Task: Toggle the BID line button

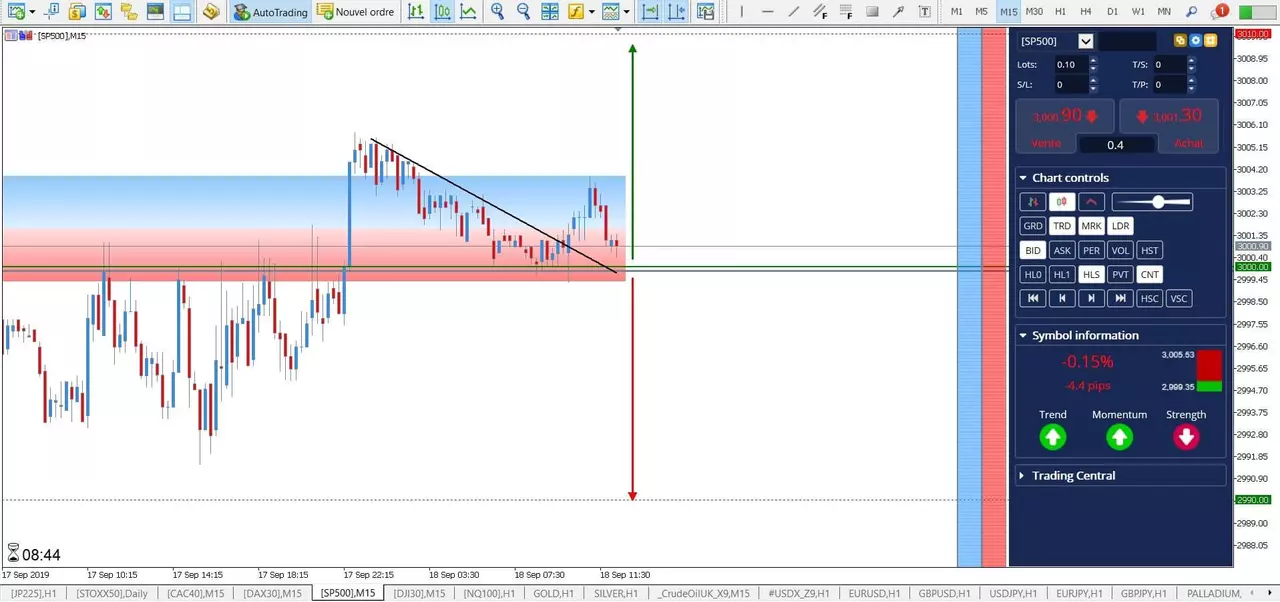Action: point(1033,250)
